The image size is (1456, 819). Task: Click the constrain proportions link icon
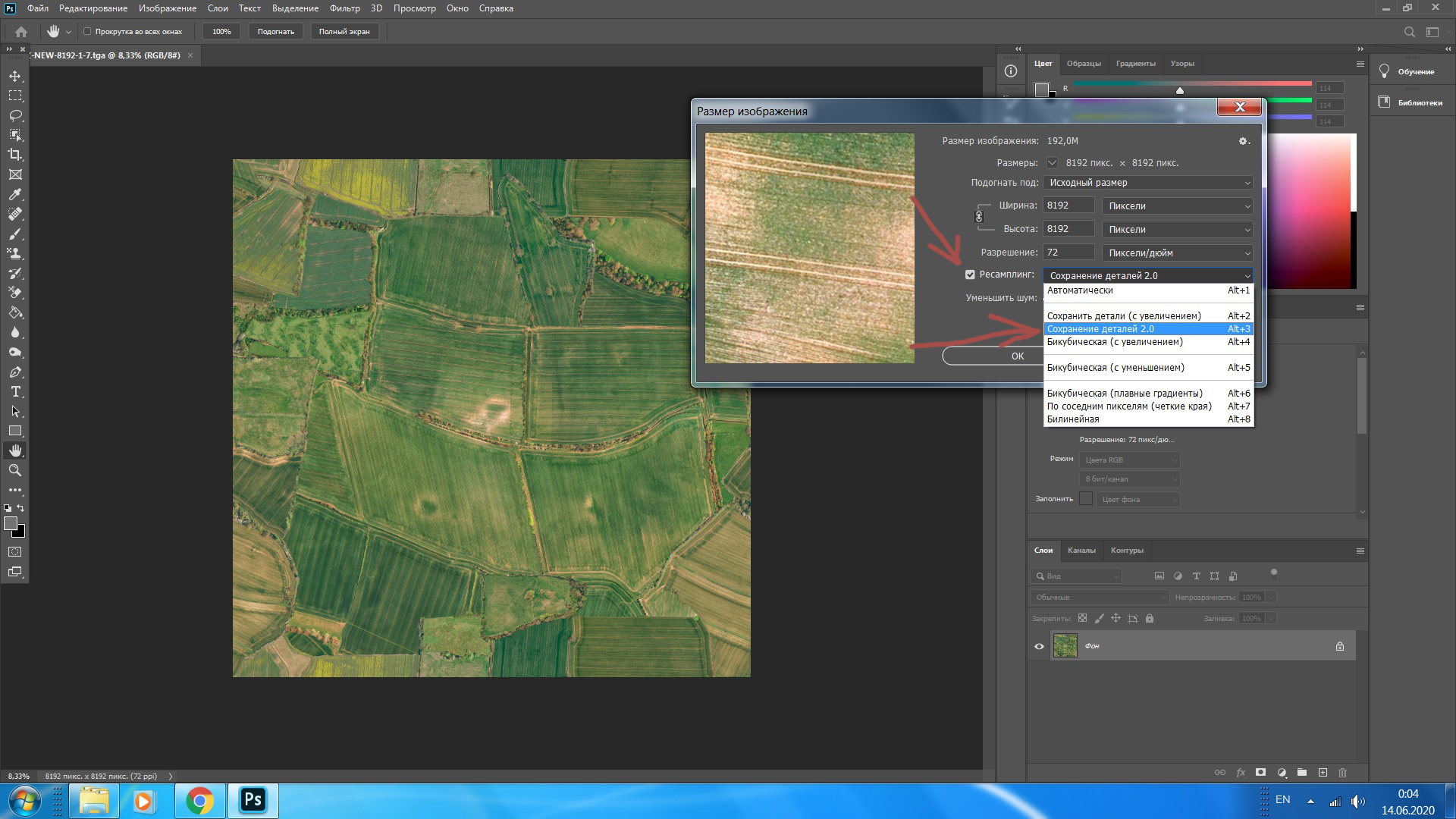pyautogui.click(x=979, y=217)
